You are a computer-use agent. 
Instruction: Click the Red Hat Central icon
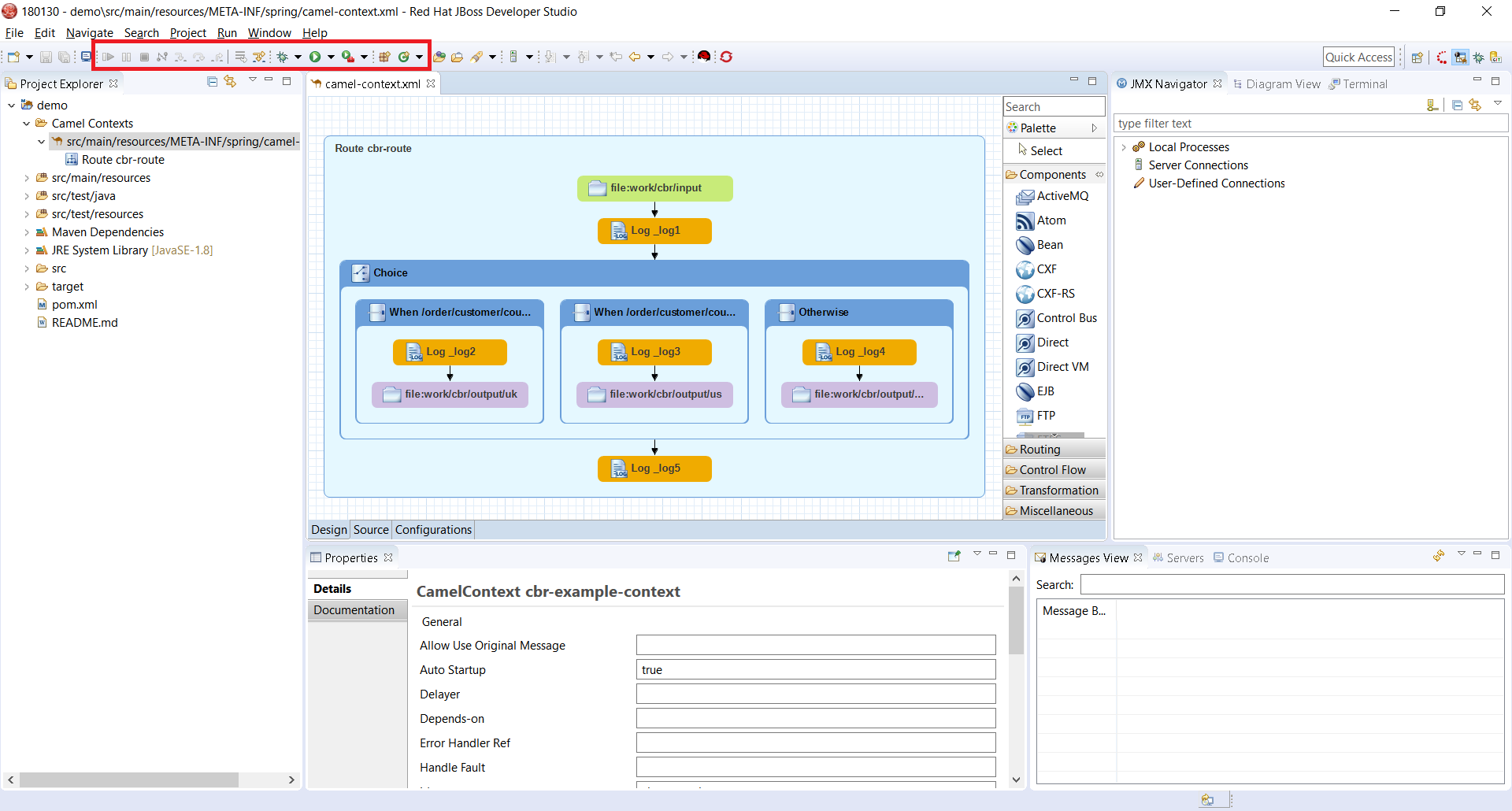click(704, 56)
